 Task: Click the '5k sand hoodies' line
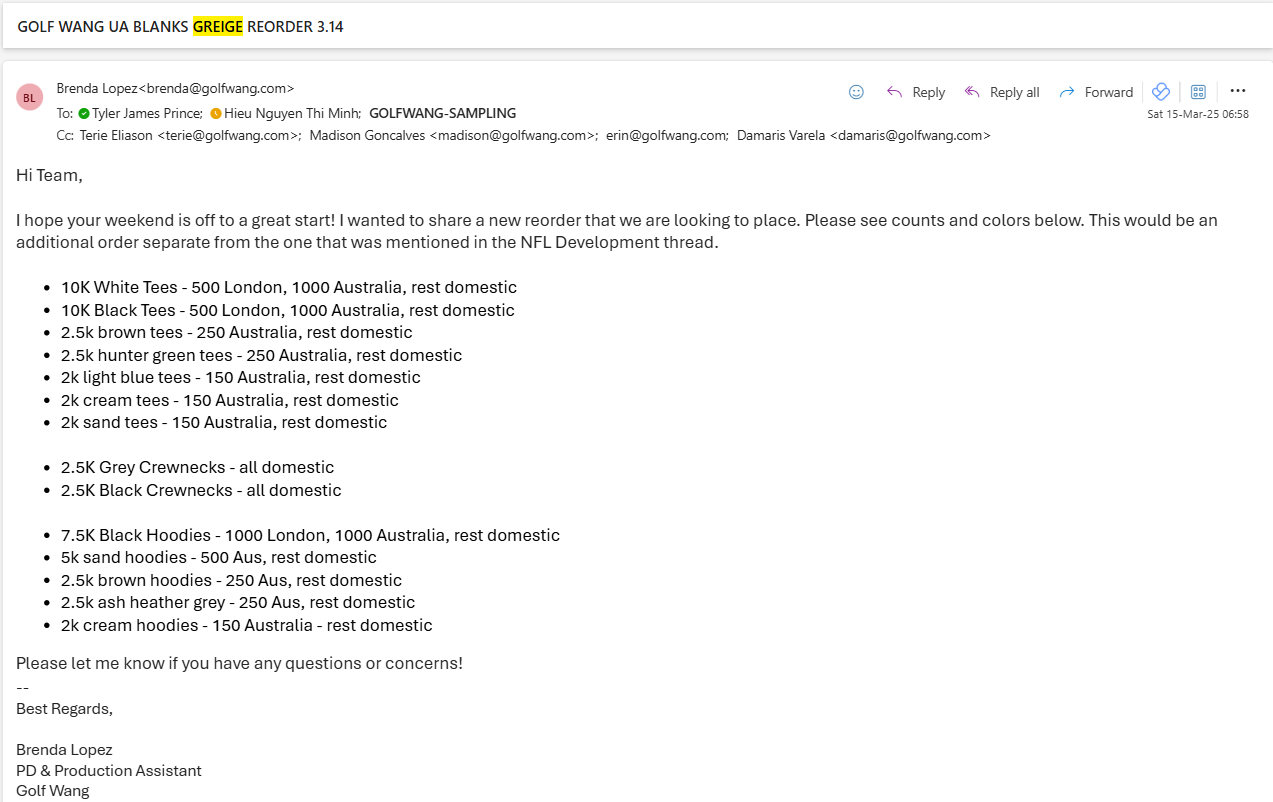pos(219,557)
